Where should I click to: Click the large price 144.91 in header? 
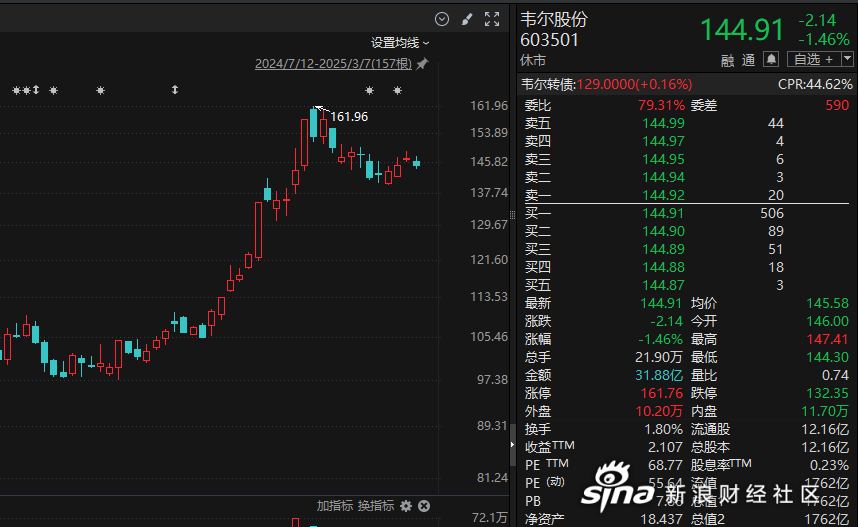tap(743, 30)
